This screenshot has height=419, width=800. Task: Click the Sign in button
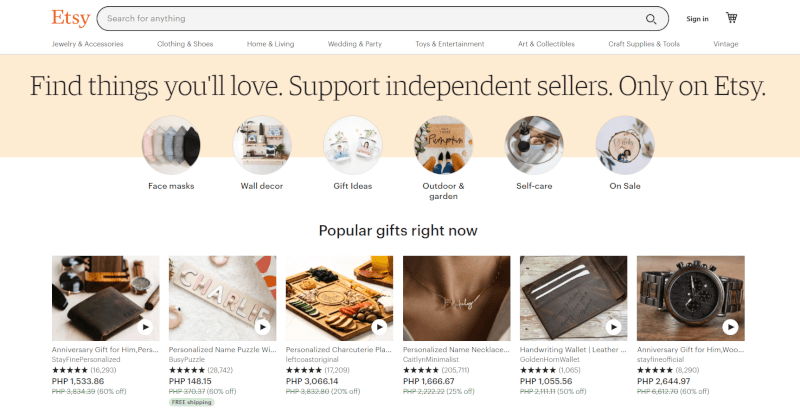pyautogui.click(x=697, y=19)
